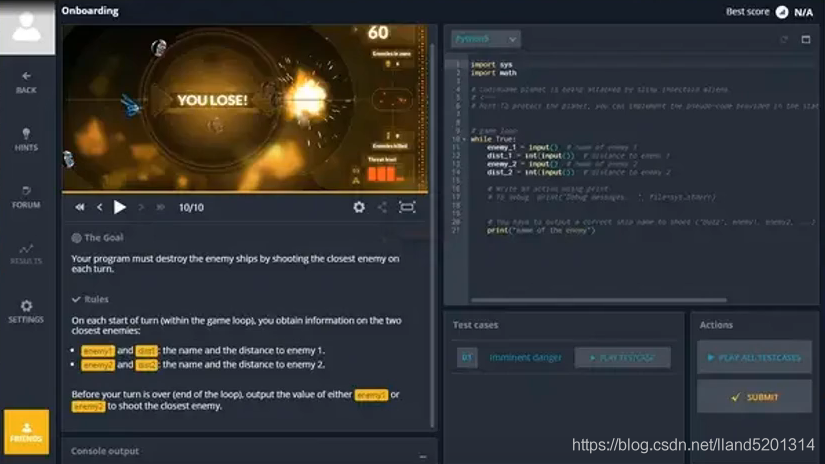Select test case 01 number badge
The width and height of the screenshot is (825, 464).
(x=467, y=358)
